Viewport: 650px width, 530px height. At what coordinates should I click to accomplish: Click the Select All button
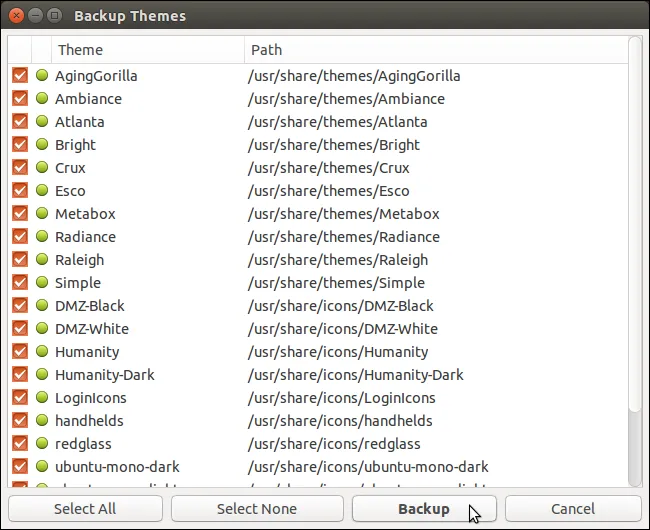point(85,508)
